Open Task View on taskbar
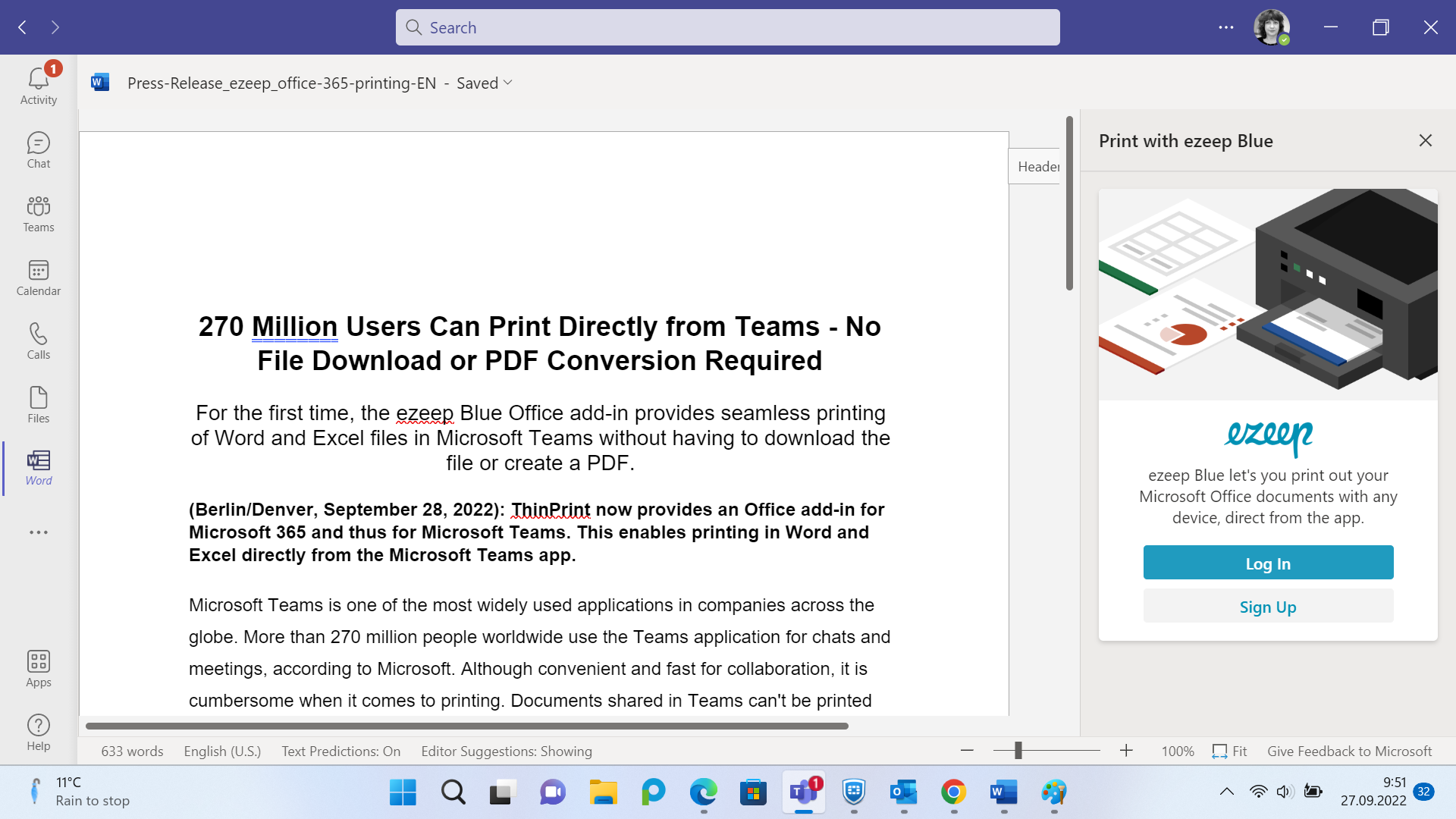1456x819 pixels. point(503,792)
